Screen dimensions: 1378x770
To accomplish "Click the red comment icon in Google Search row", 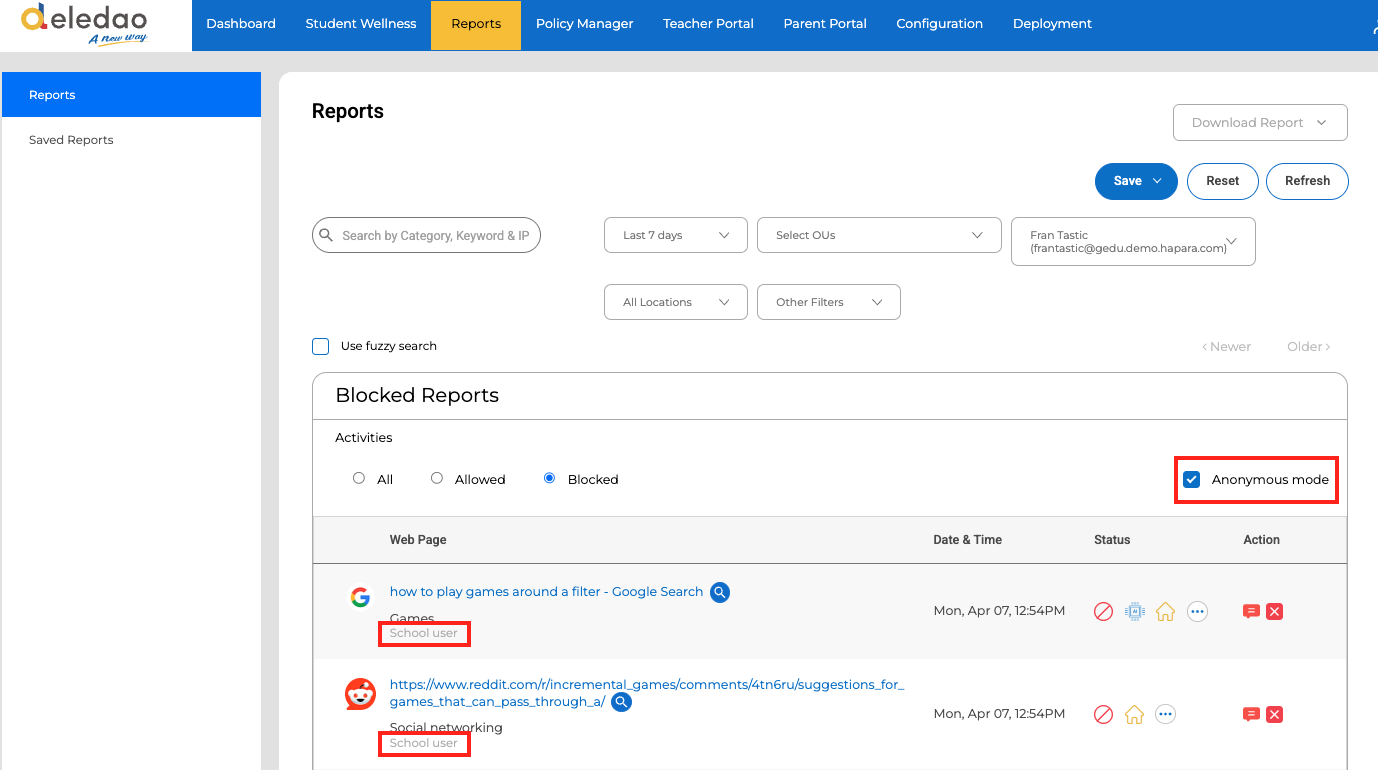I will coord(1250,612).
